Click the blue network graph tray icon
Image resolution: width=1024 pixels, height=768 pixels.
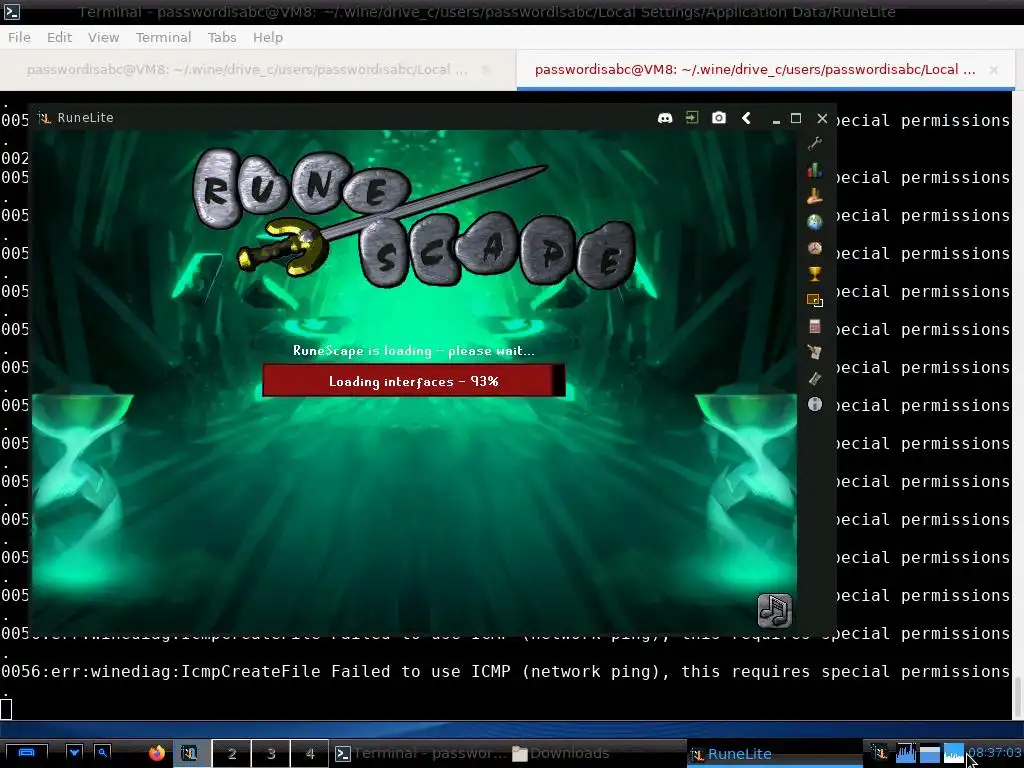(x=953, y=754)
